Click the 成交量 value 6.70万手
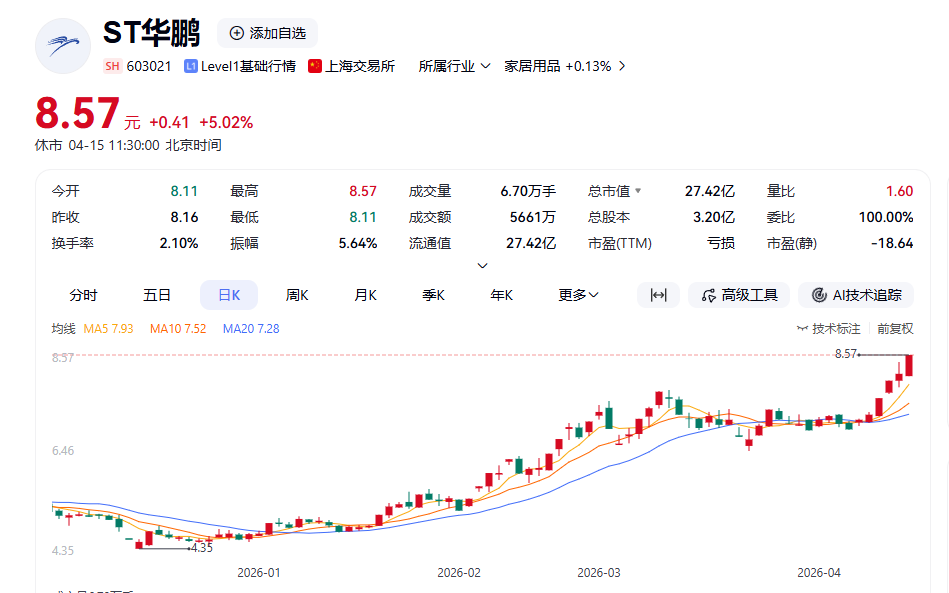This screenshot has width=949, height=593. pos(528,191)
